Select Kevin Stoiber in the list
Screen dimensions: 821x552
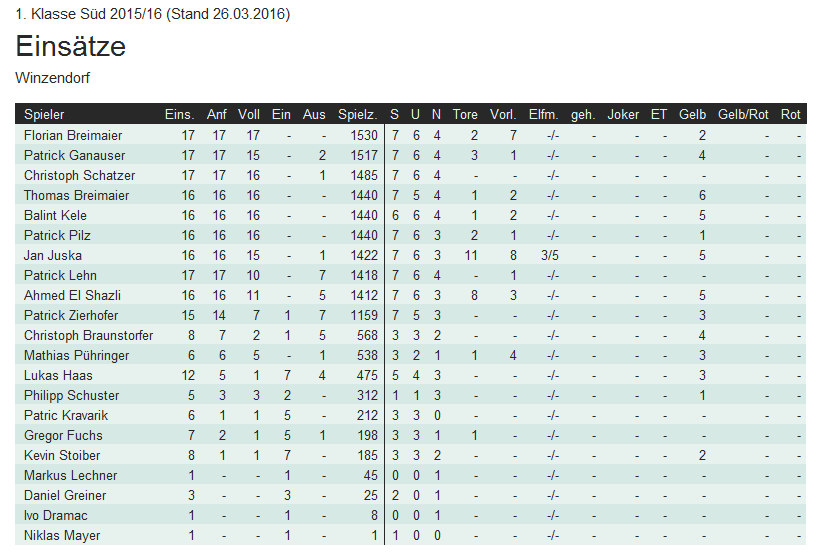click(62, 456)
